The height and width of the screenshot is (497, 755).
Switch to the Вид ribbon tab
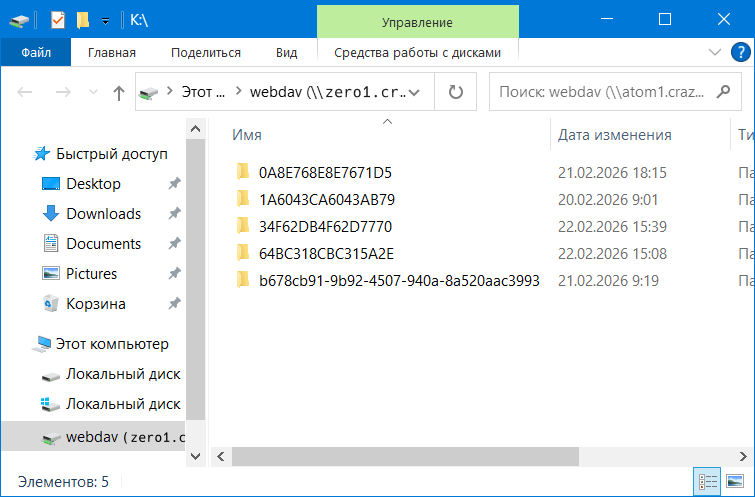(x=286, y=53)
